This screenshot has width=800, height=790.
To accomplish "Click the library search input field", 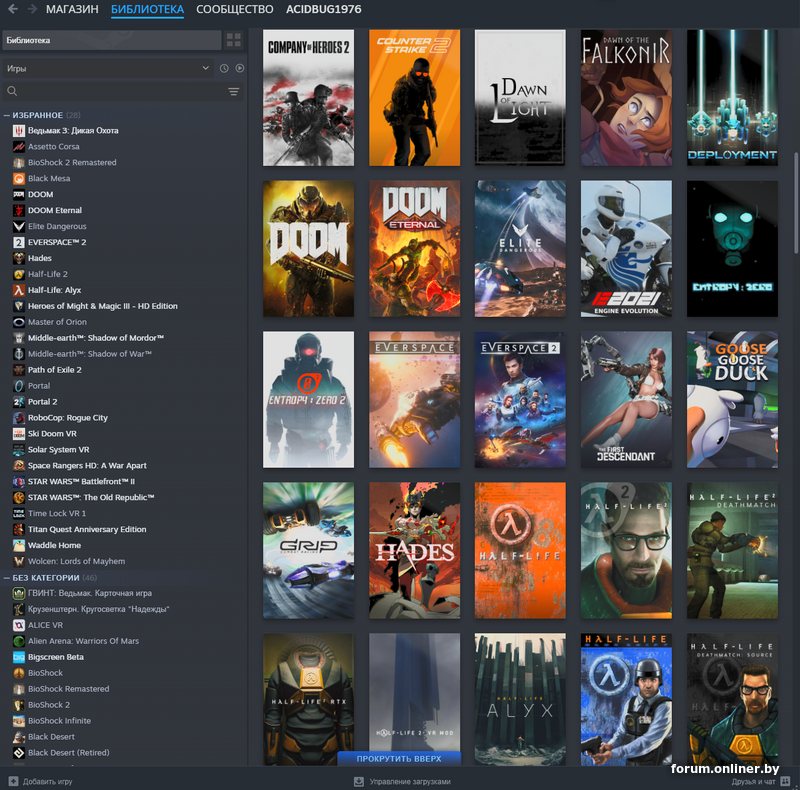I will (x=115, y=91).
